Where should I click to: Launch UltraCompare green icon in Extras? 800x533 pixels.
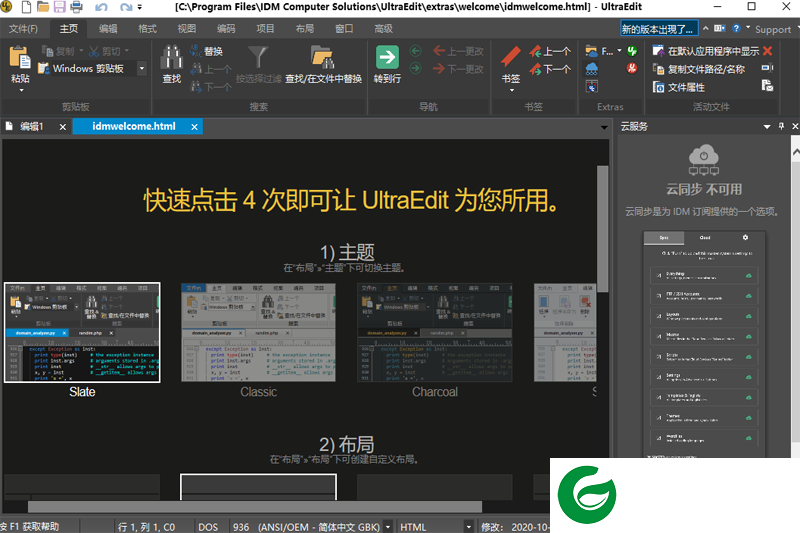[632, 51]
